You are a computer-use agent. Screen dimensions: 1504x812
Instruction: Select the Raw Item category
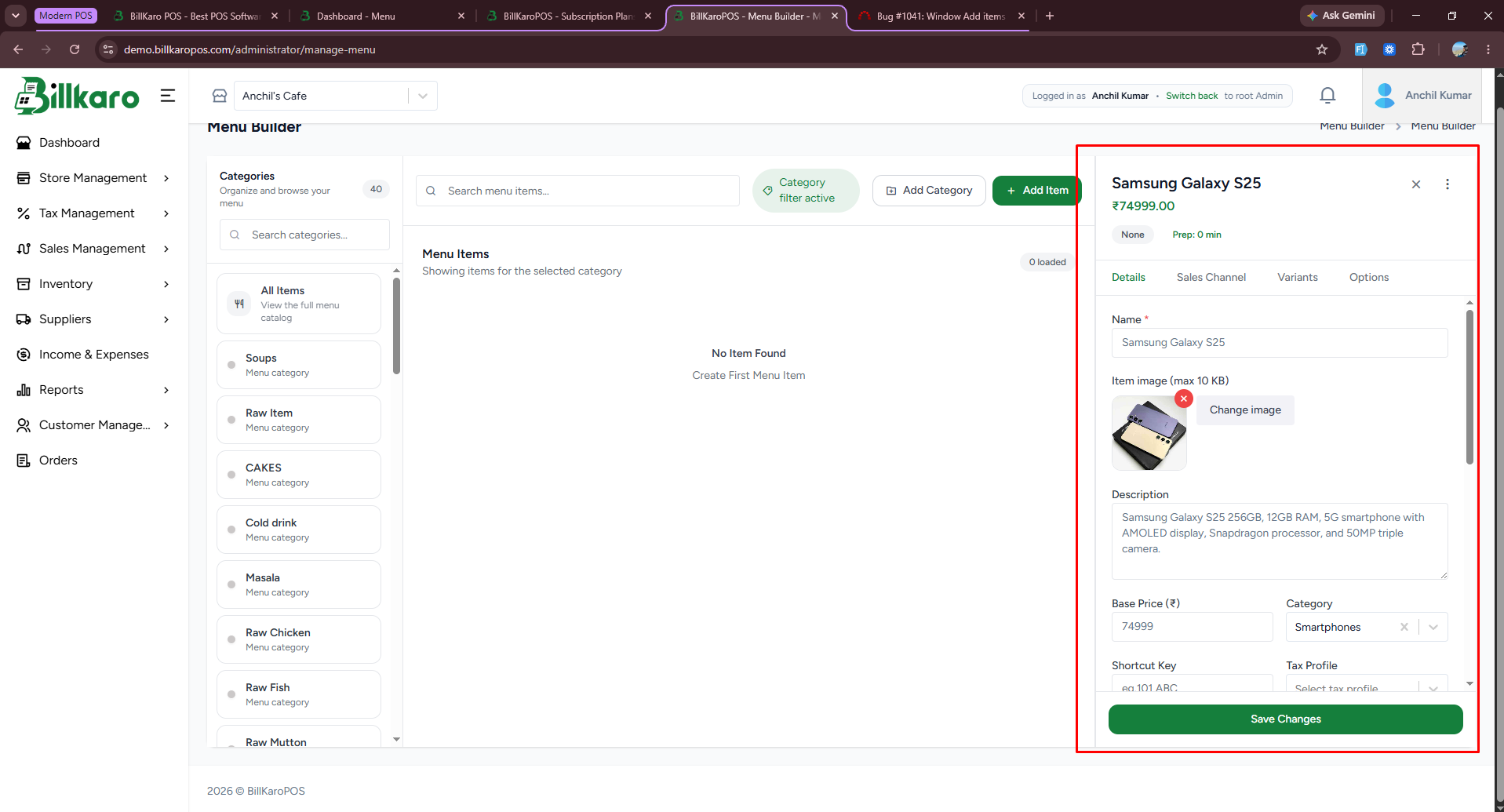(299, 420)
